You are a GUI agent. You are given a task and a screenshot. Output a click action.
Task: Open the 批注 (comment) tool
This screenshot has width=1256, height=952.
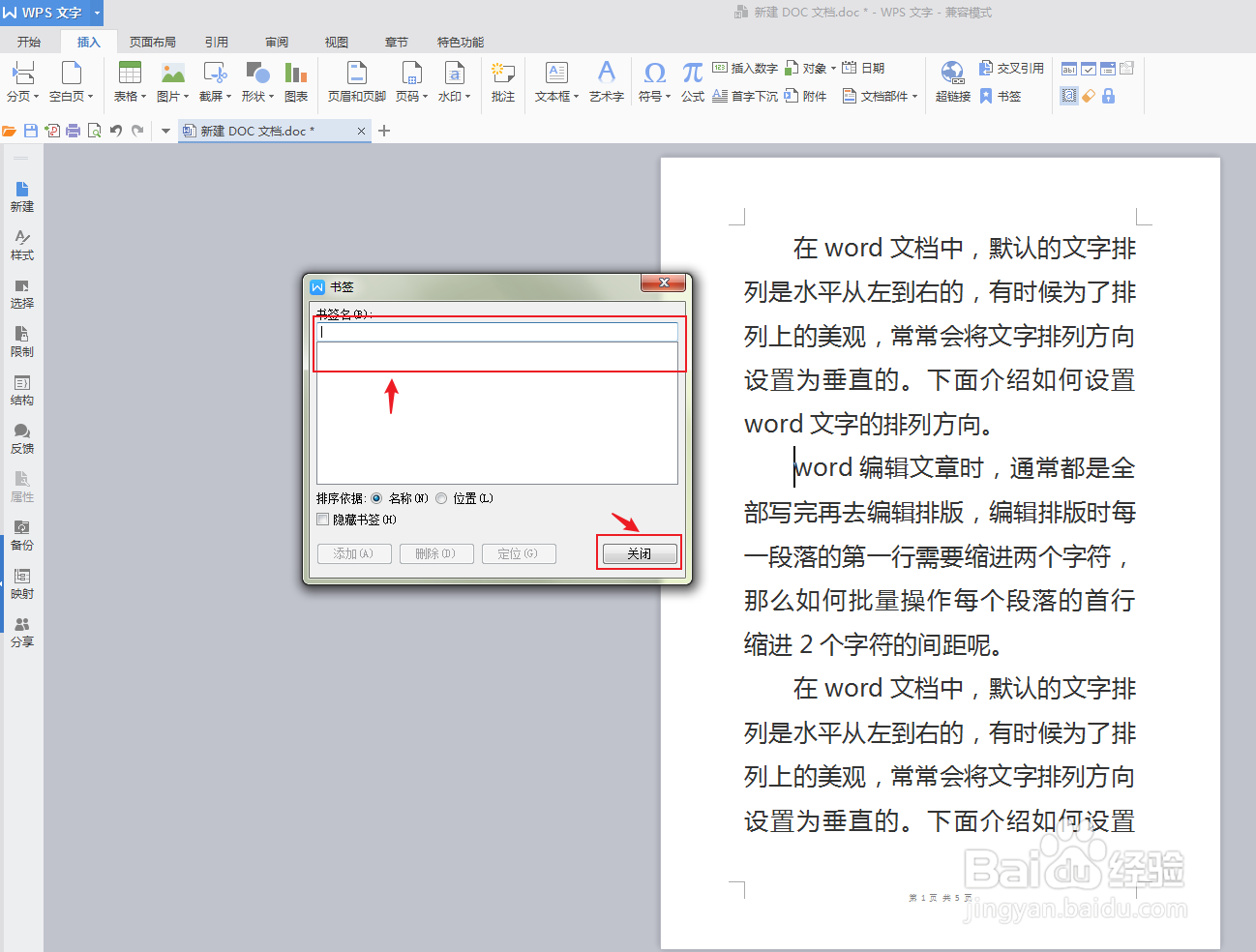click(x=502, y=79)
